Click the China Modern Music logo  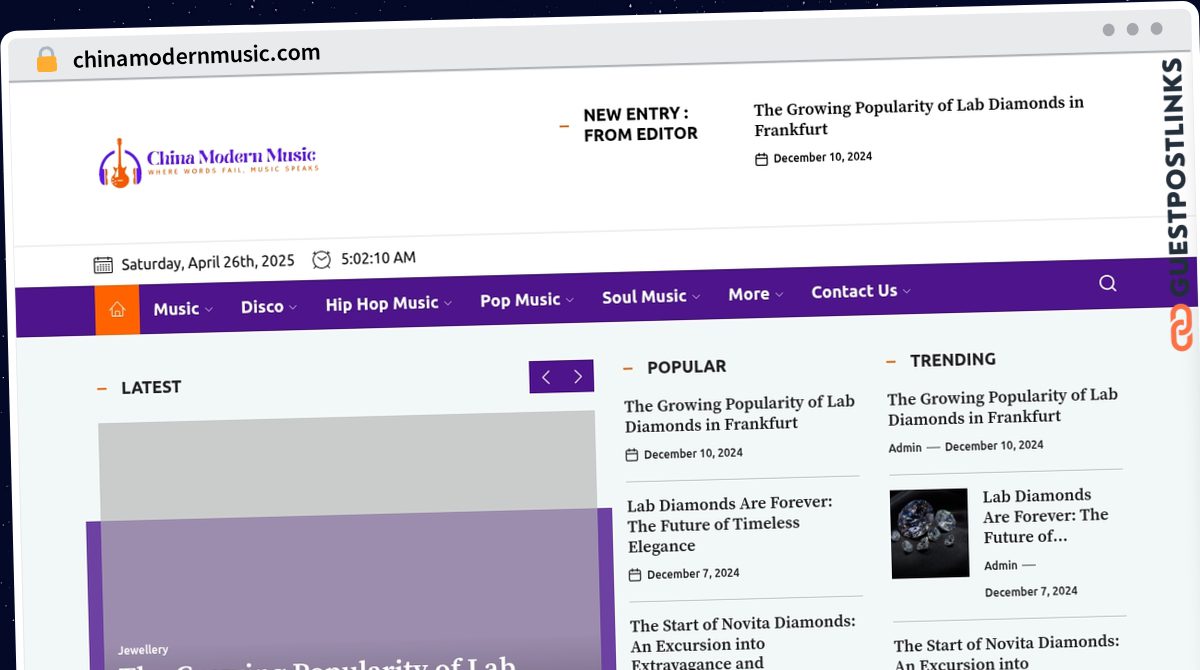[x=208, y=162]
